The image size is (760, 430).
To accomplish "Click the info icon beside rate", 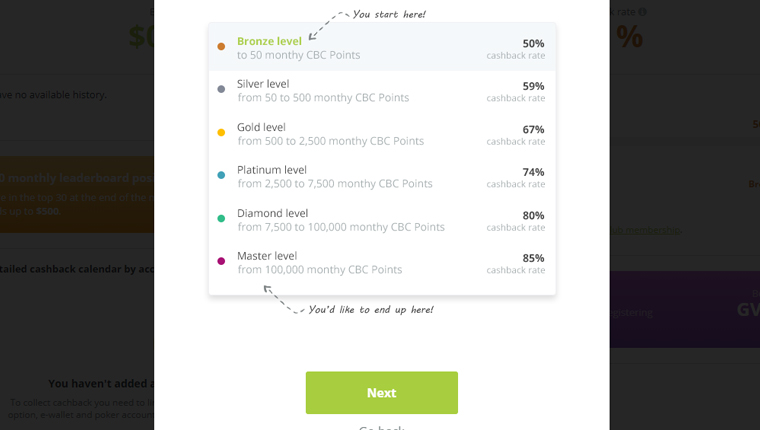I will [x=642, y=12].
